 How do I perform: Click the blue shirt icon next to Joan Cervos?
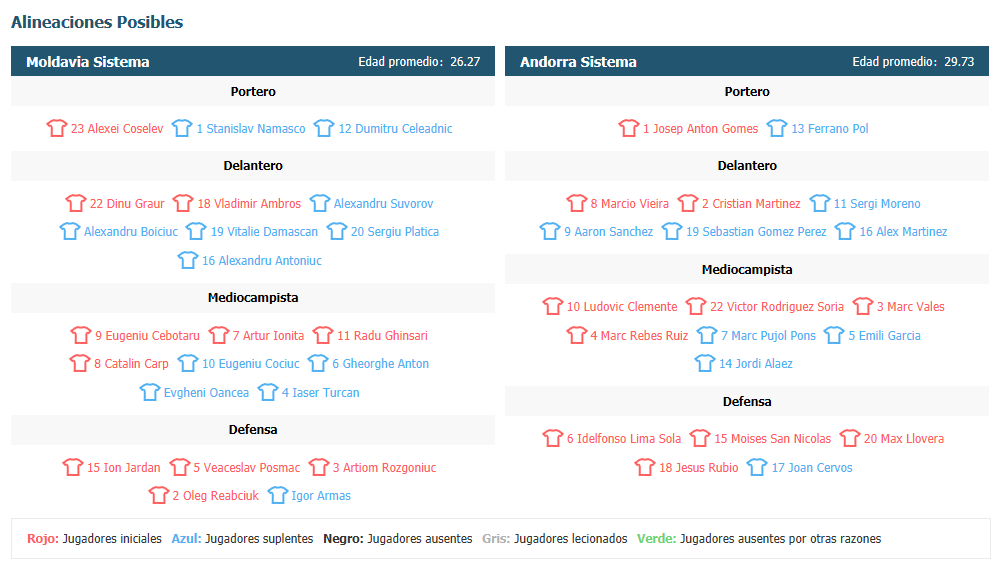tap(757, 468)
